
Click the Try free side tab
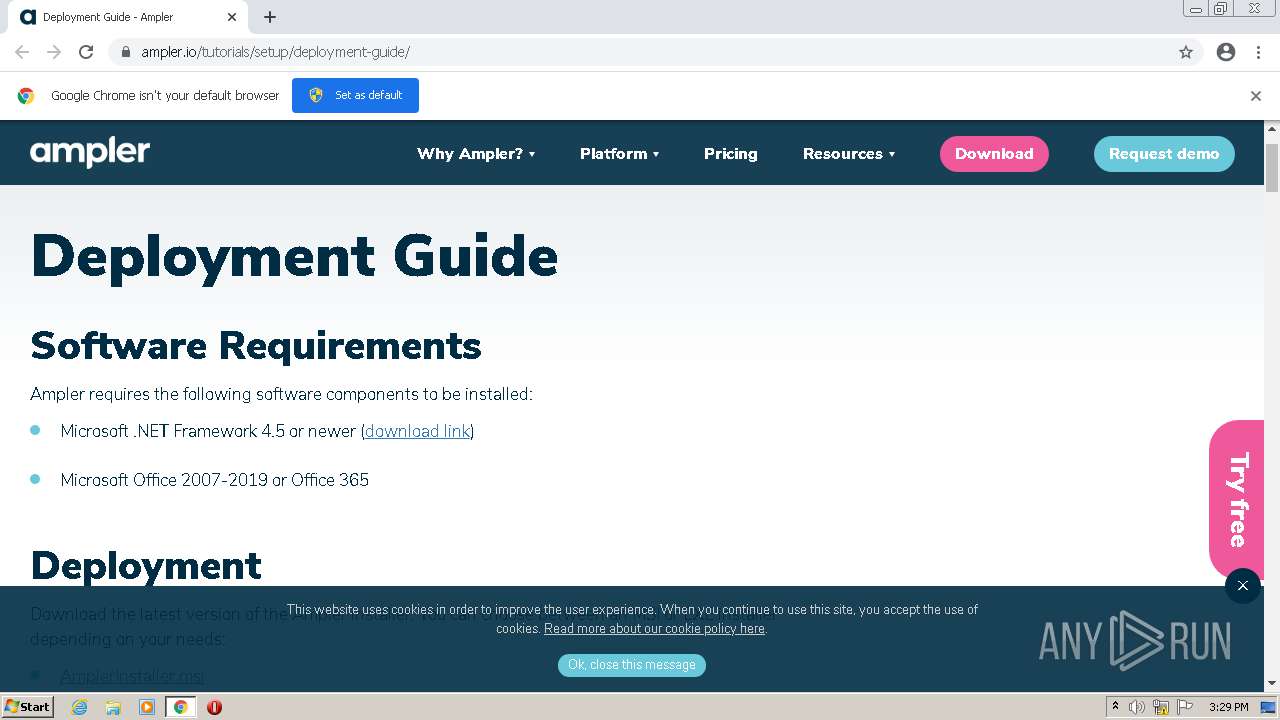[x=1236, y=500]
